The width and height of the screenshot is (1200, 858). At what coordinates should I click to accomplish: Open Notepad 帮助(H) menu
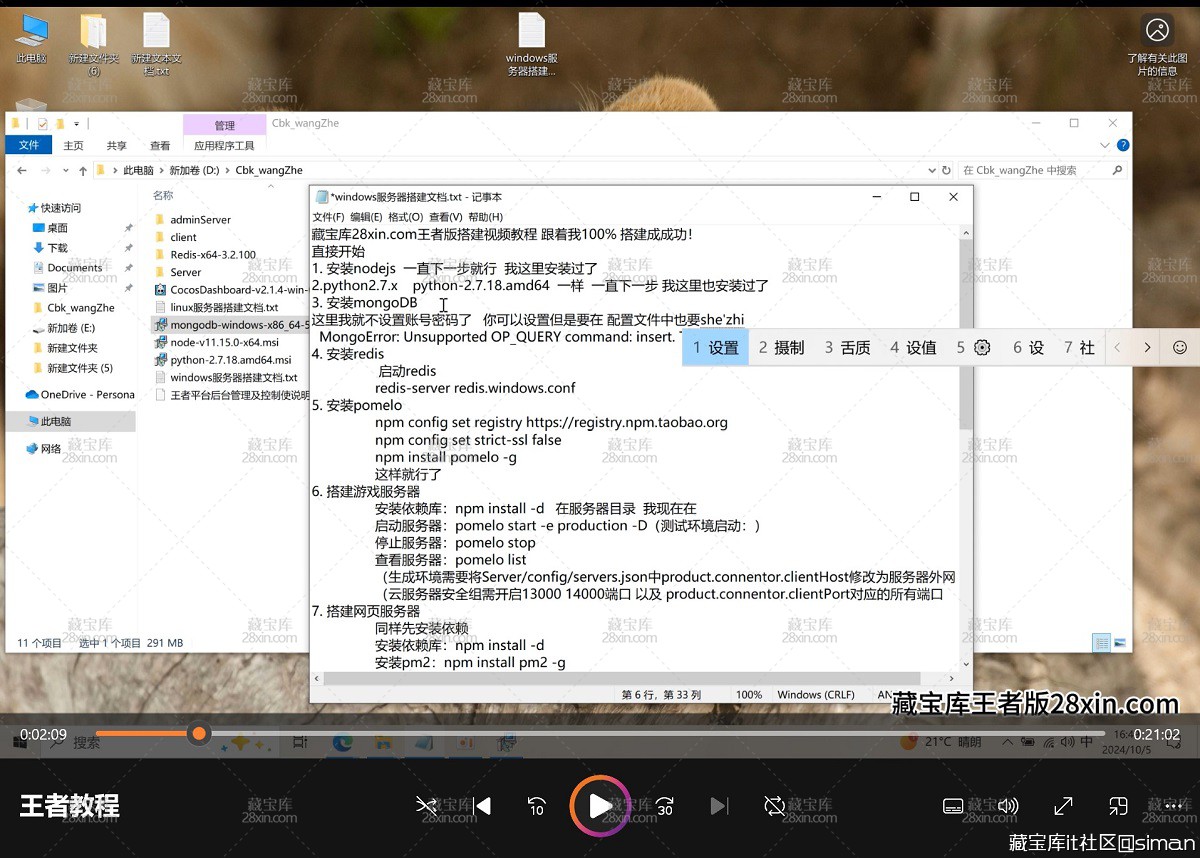click(x=485, y=217)
